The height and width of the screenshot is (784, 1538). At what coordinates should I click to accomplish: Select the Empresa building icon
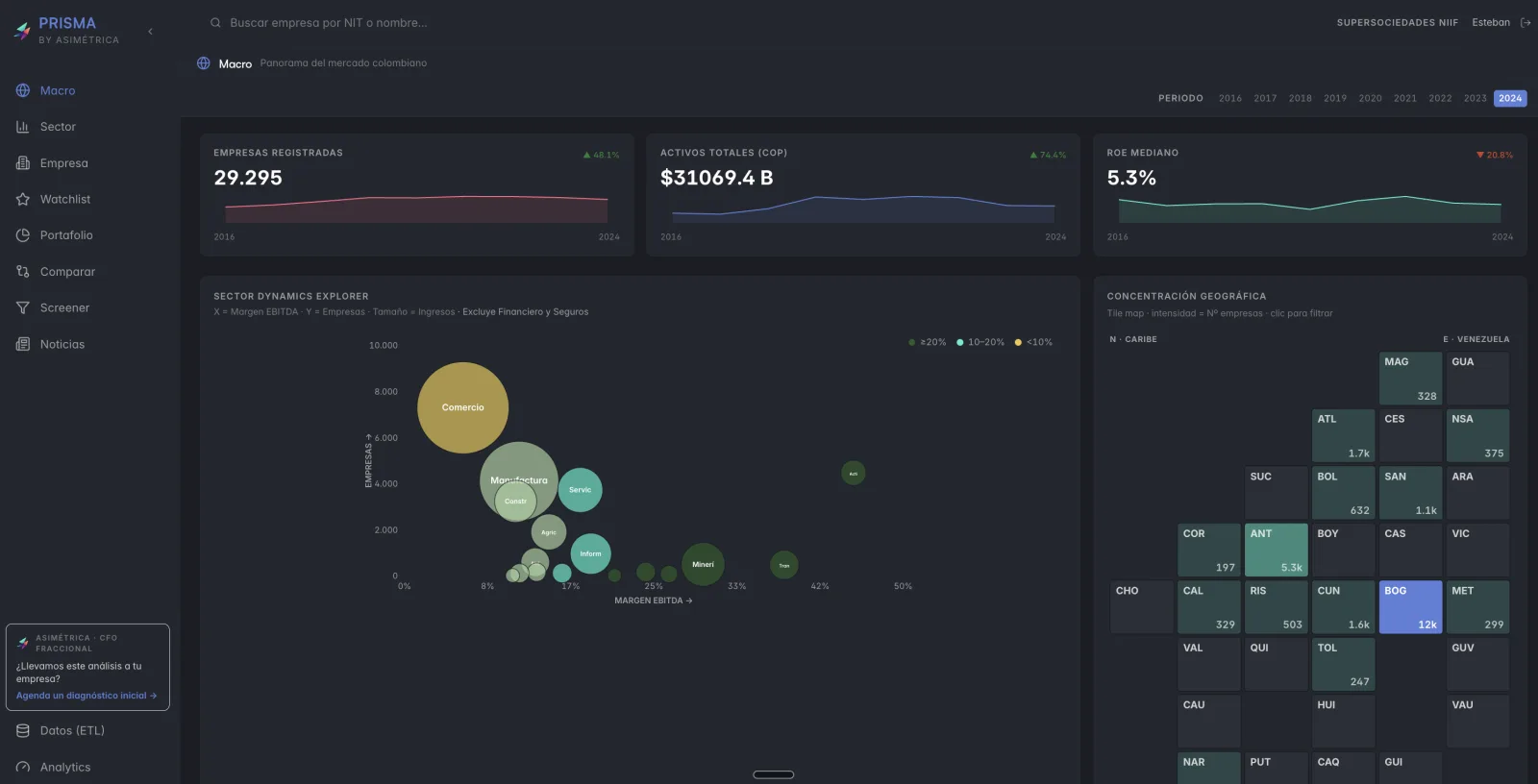click(23, 163)
